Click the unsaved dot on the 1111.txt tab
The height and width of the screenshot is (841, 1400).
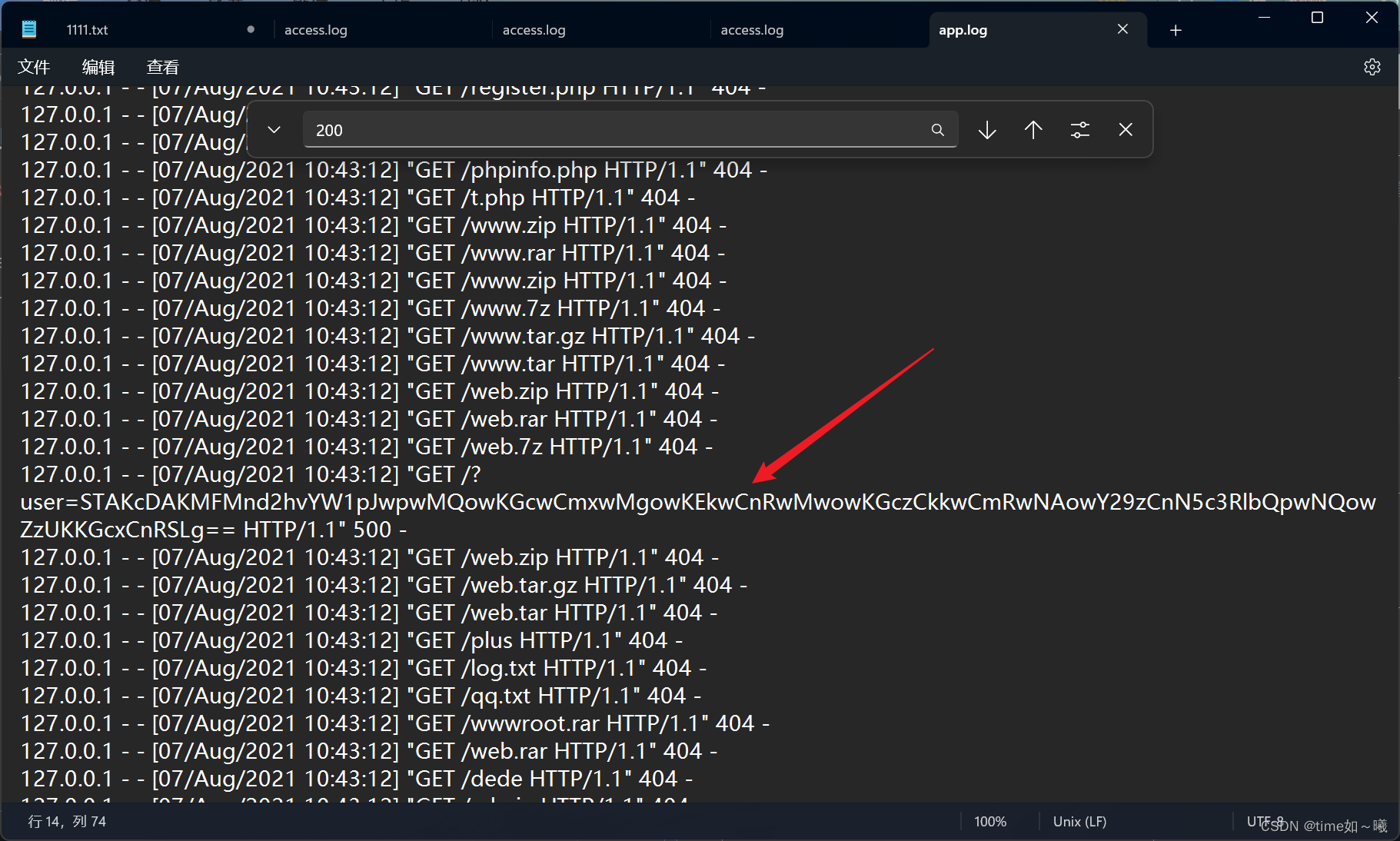click(x=251, y=29)
